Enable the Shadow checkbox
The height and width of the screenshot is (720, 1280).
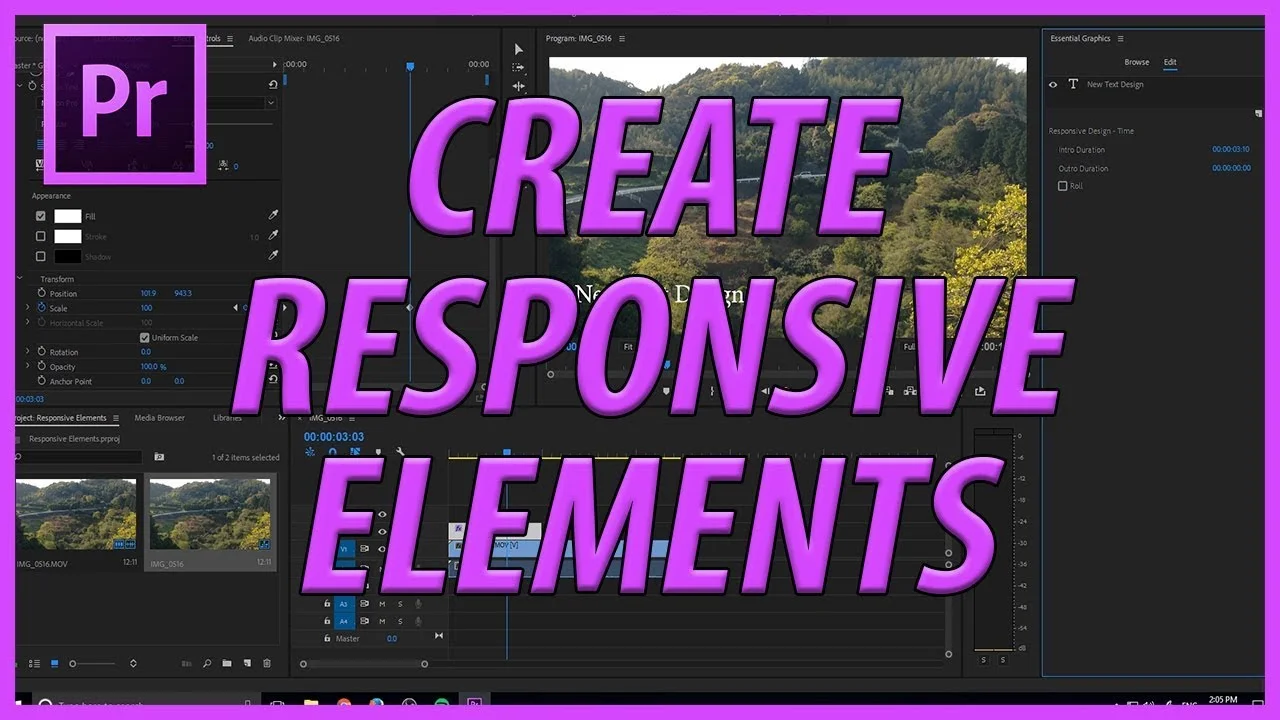pyautogui.click(x=41, y=256)
